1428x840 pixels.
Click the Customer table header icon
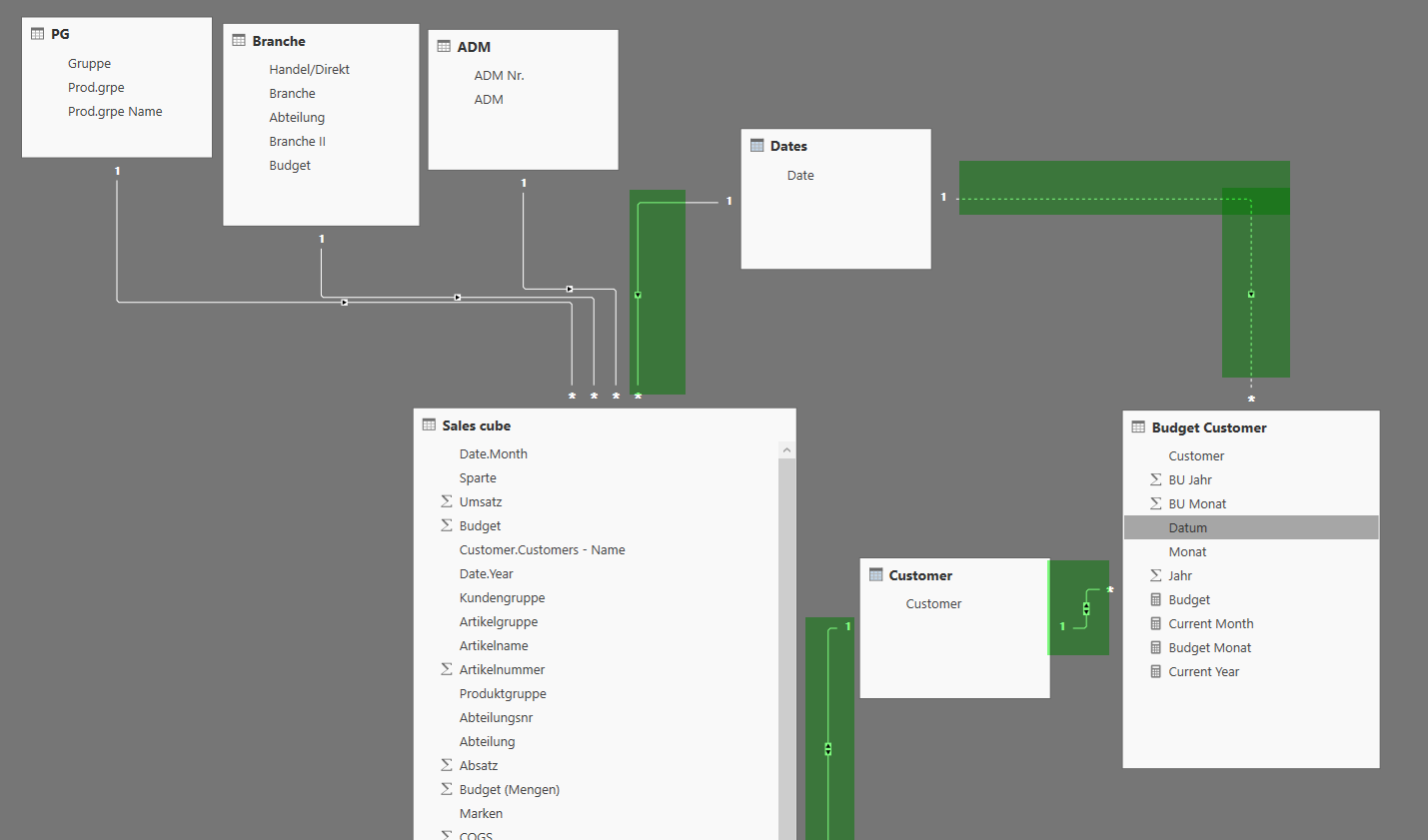pos(875,575)
